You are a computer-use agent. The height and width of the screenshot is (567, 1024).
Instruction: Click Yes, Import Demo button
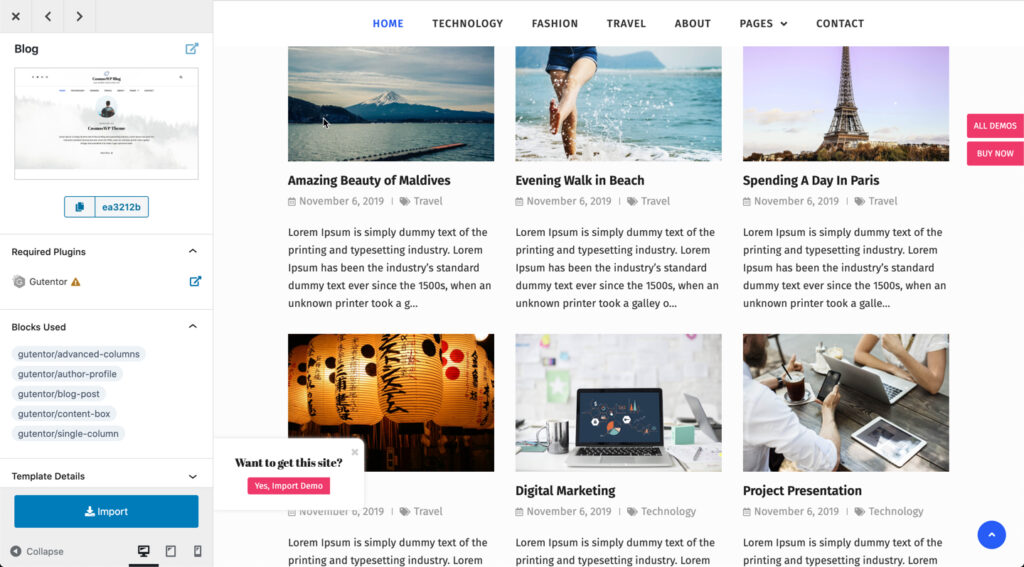(289, 486)
